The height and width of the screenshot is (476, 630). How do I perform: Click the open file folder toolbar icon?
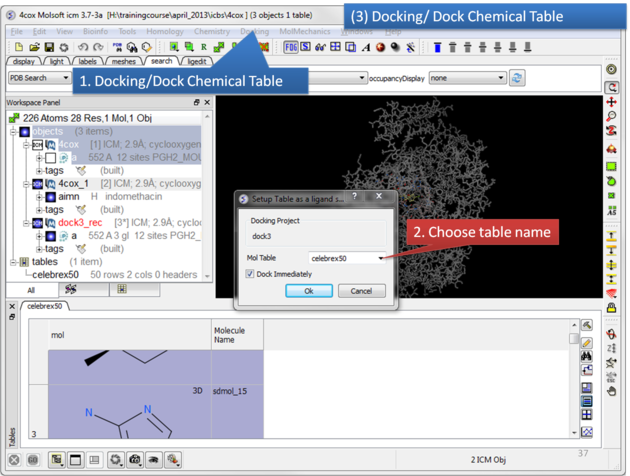click(x=34, y=47)
